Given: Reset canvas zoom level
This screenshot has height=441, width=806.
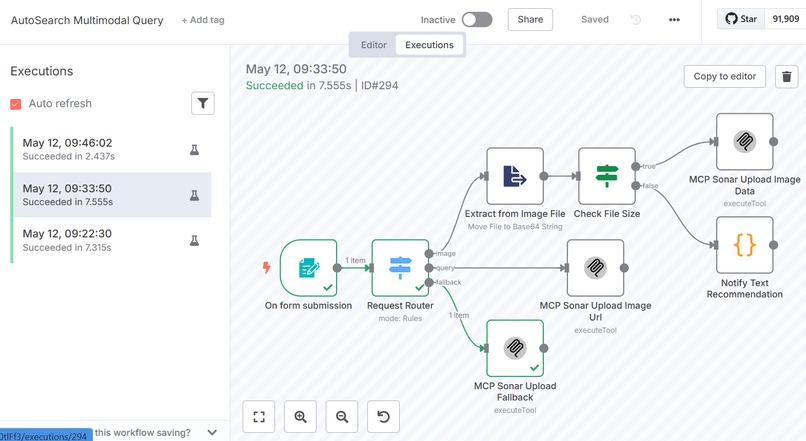Looking at the screenshot, I should coord(383,416).
